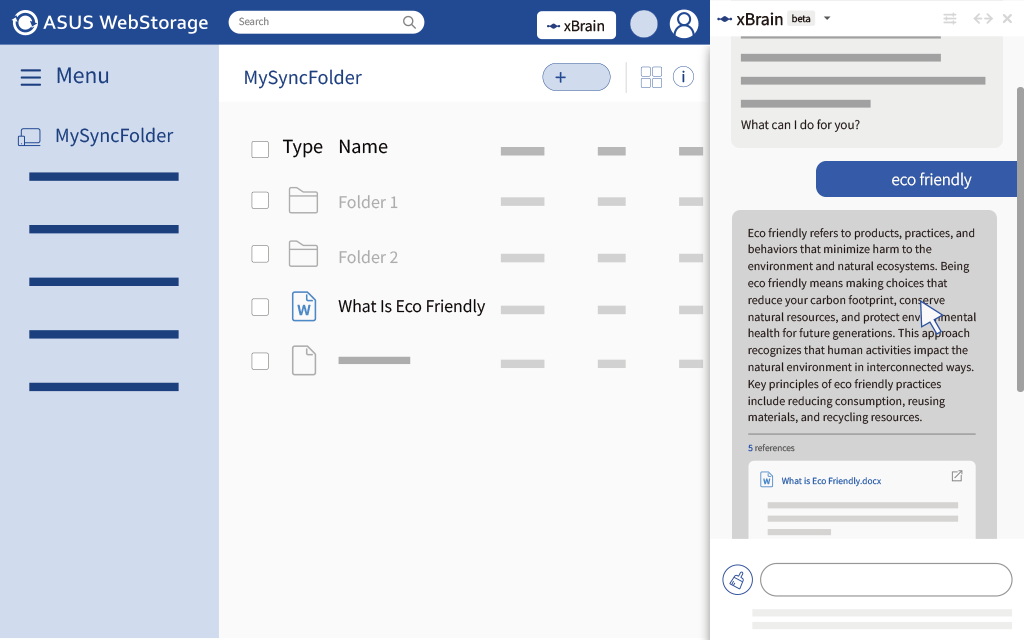This screenshot has width=1024, height=640.
Task: Sort the file list by Name column
Action: (x=362, y=147)
